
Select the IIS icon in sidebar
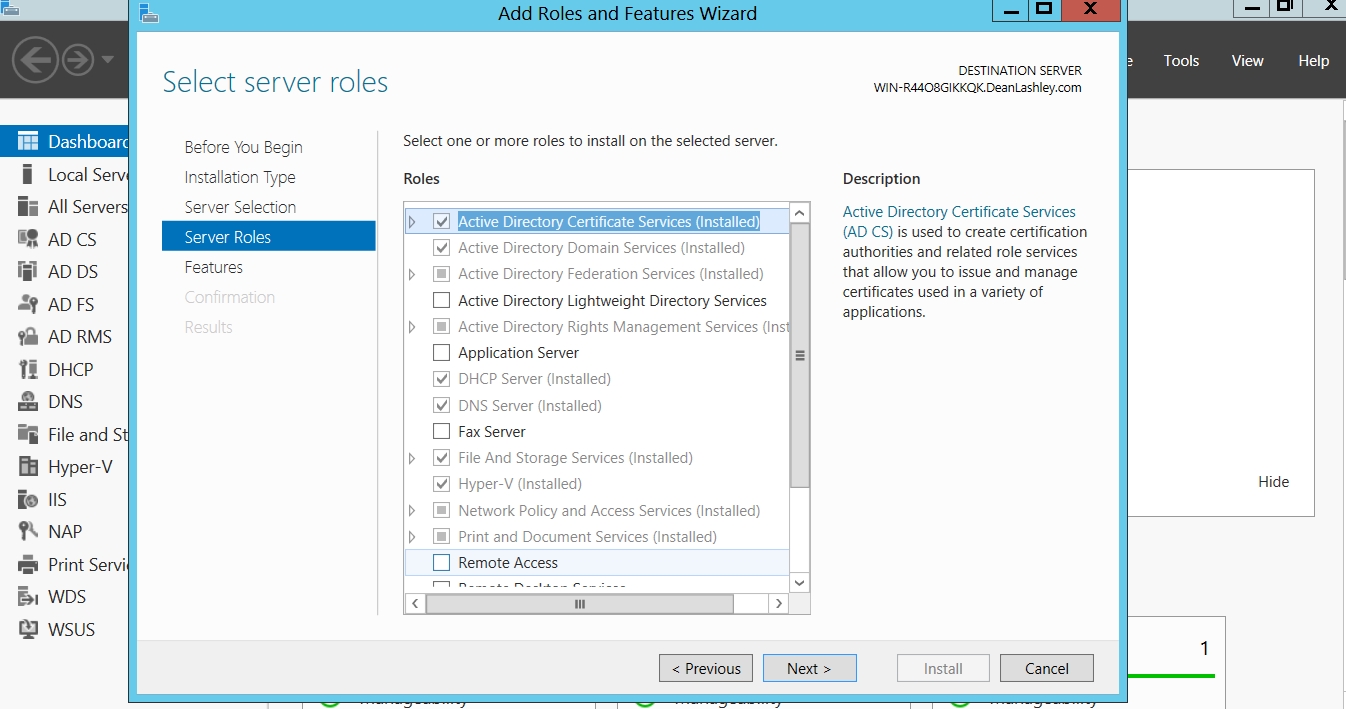pos(28,500)
